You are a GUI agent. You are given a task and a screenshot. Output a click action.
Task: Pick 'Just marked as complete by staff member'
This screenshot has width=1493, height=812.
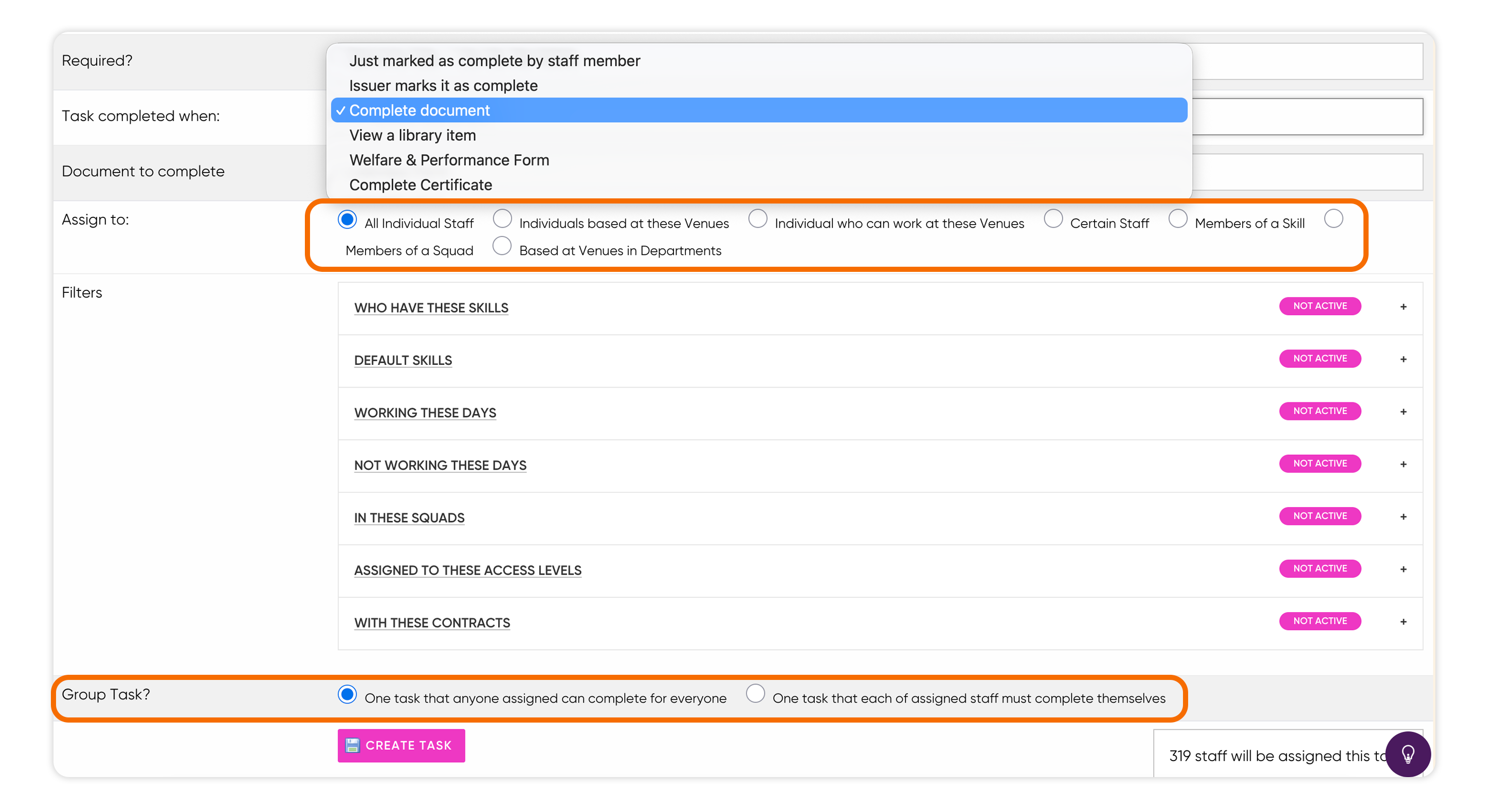click(759, 61)
